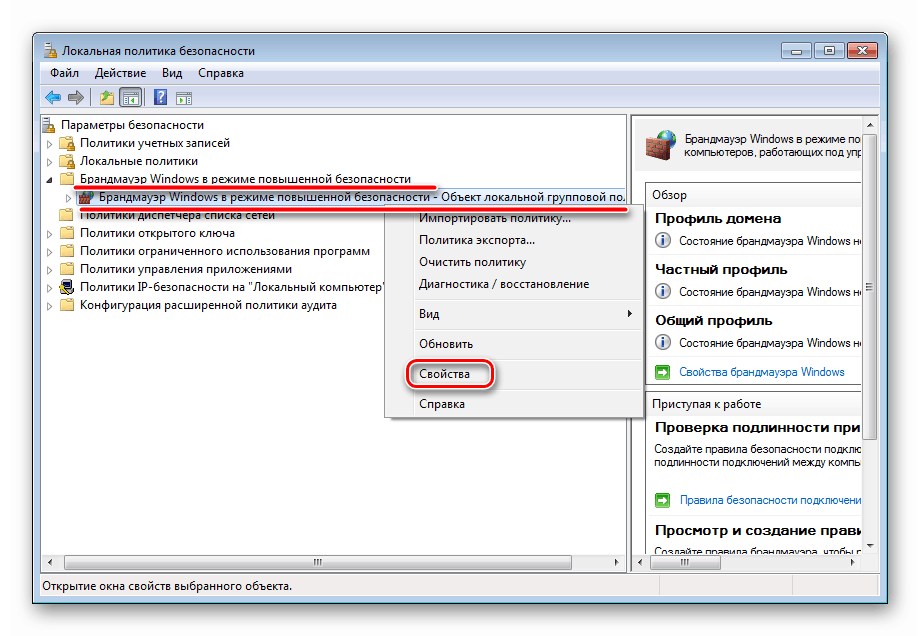Open the Действие menu
The width and height of the screenshot is (920, 636).
coord(120,72)
